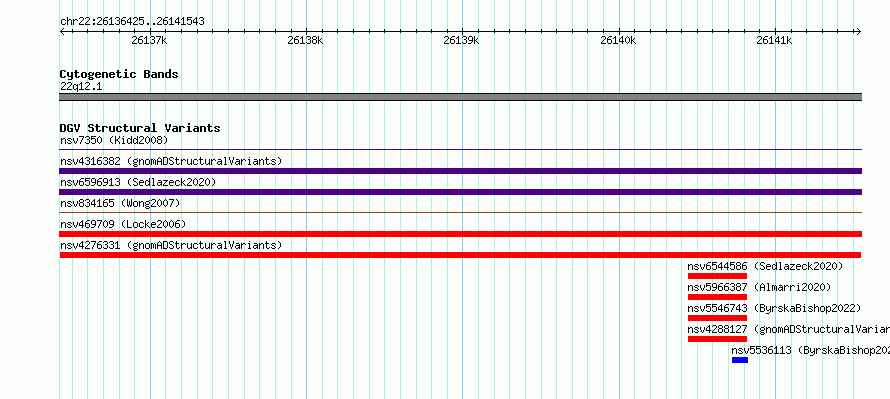Click the short red nsv5966387 bar

tap(717, 297)
